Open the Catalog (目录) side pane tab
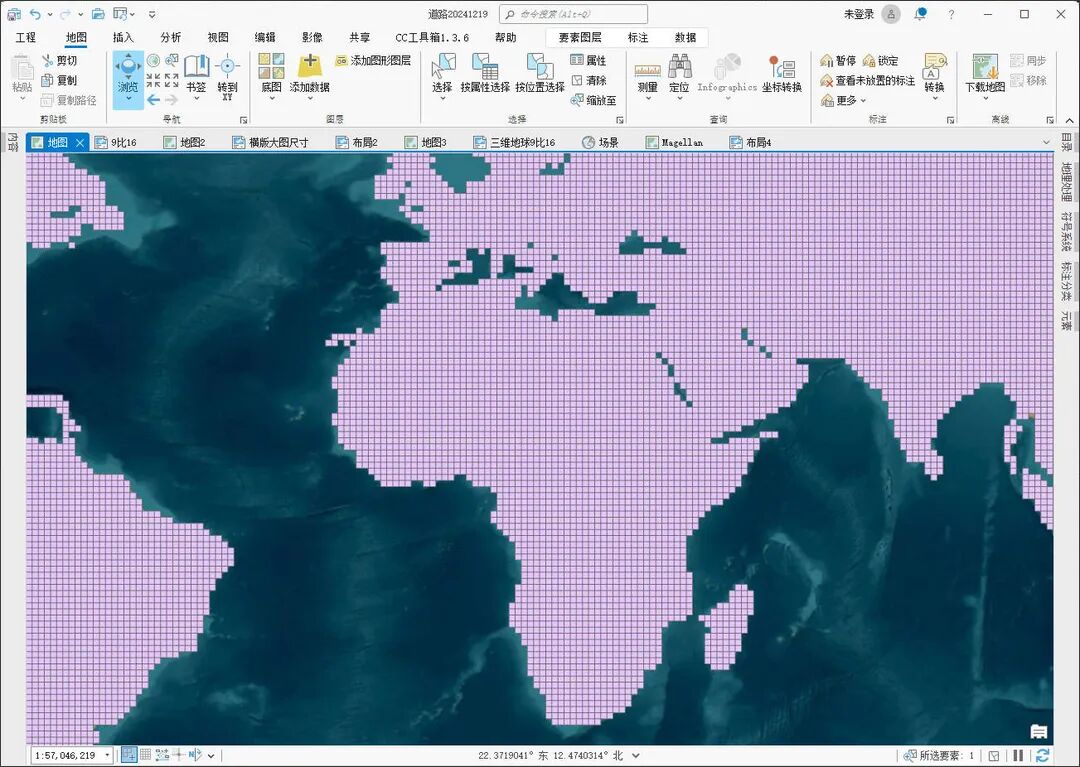Screen dimensions: 1080x767 pyautogui.click(x=1066, y=143)
